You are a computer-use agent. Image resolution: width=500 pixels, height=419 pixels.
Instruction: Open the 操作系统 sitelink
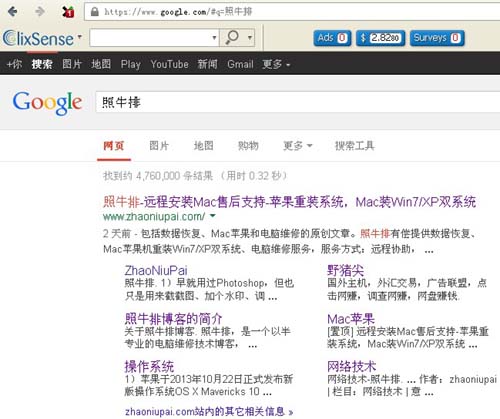click(x=149, y=367)
